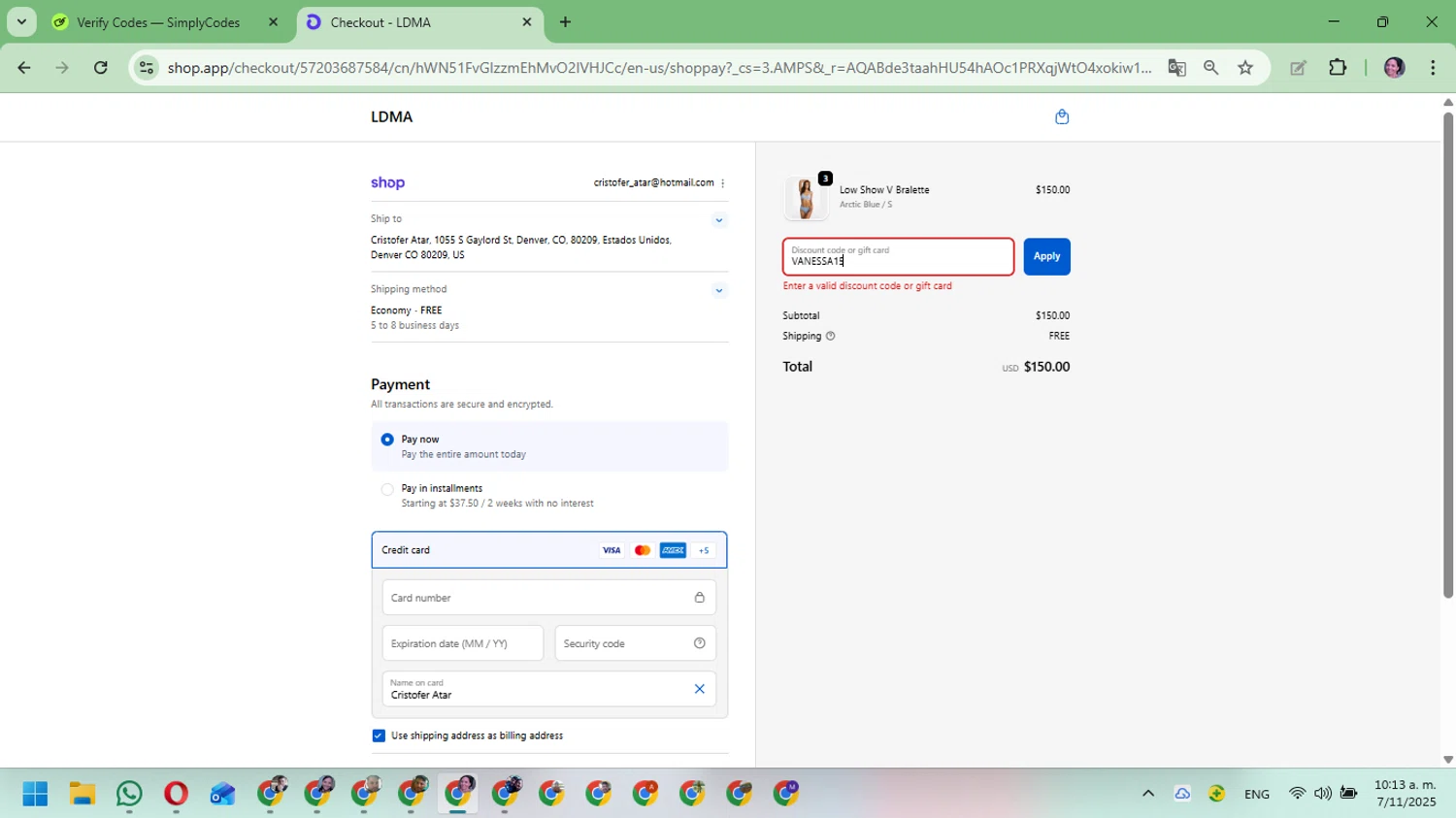Click 'Enter a valid discount code' error text
Image resolution: width=1456 pixels, height=818 pixels.
(x=868, y=286)
